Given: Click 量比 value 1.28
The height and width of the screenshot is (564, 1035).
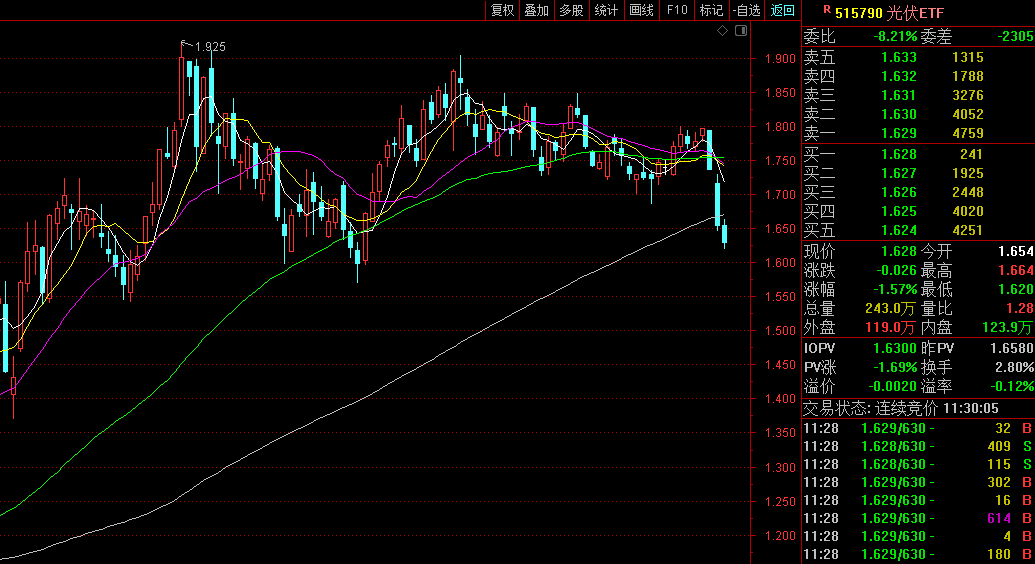Looking at the screenshot, I should (x=1020, y=308).
